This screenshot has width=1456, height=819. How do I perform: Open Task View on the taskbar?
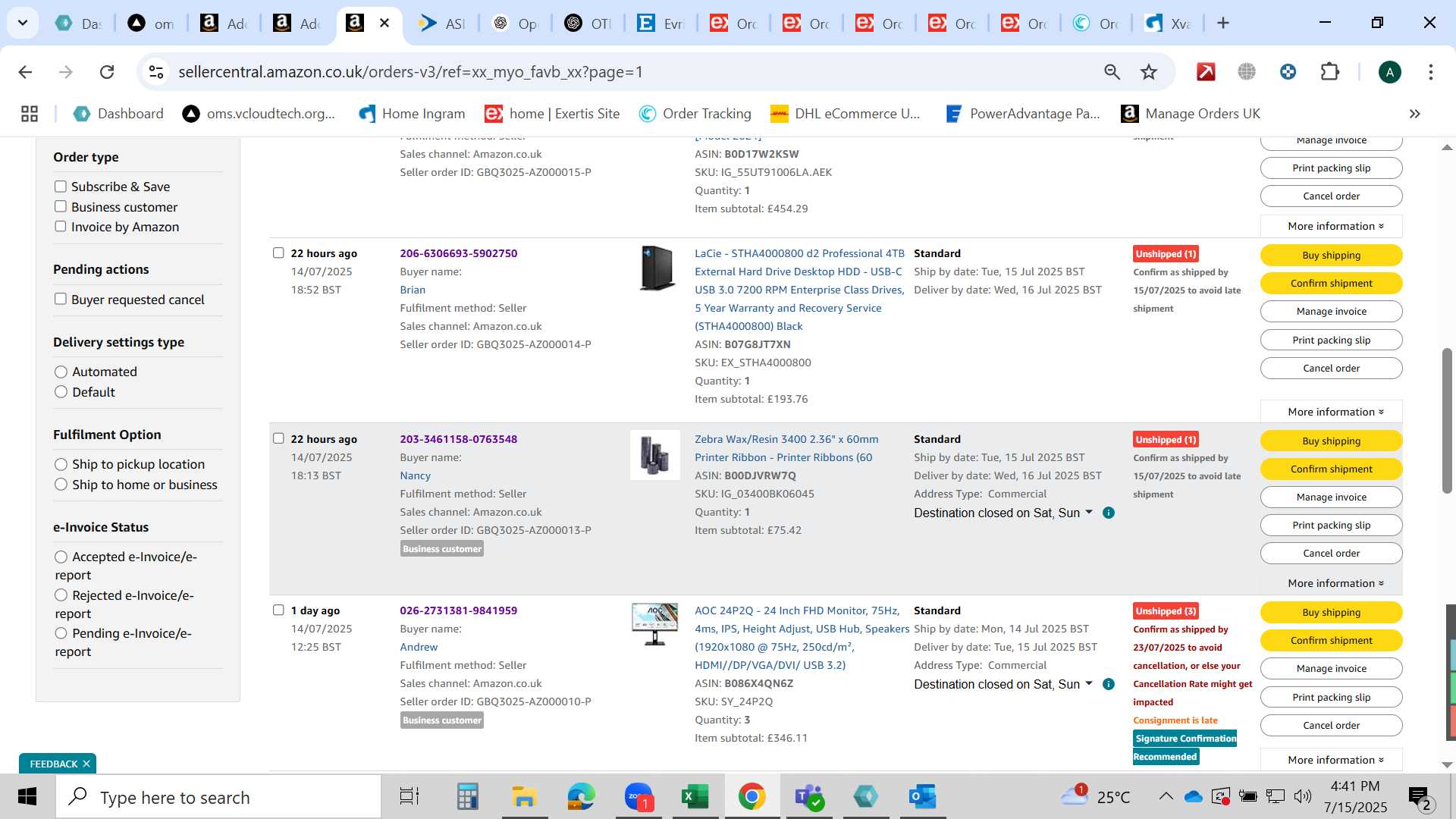click(x=409, y=797)
